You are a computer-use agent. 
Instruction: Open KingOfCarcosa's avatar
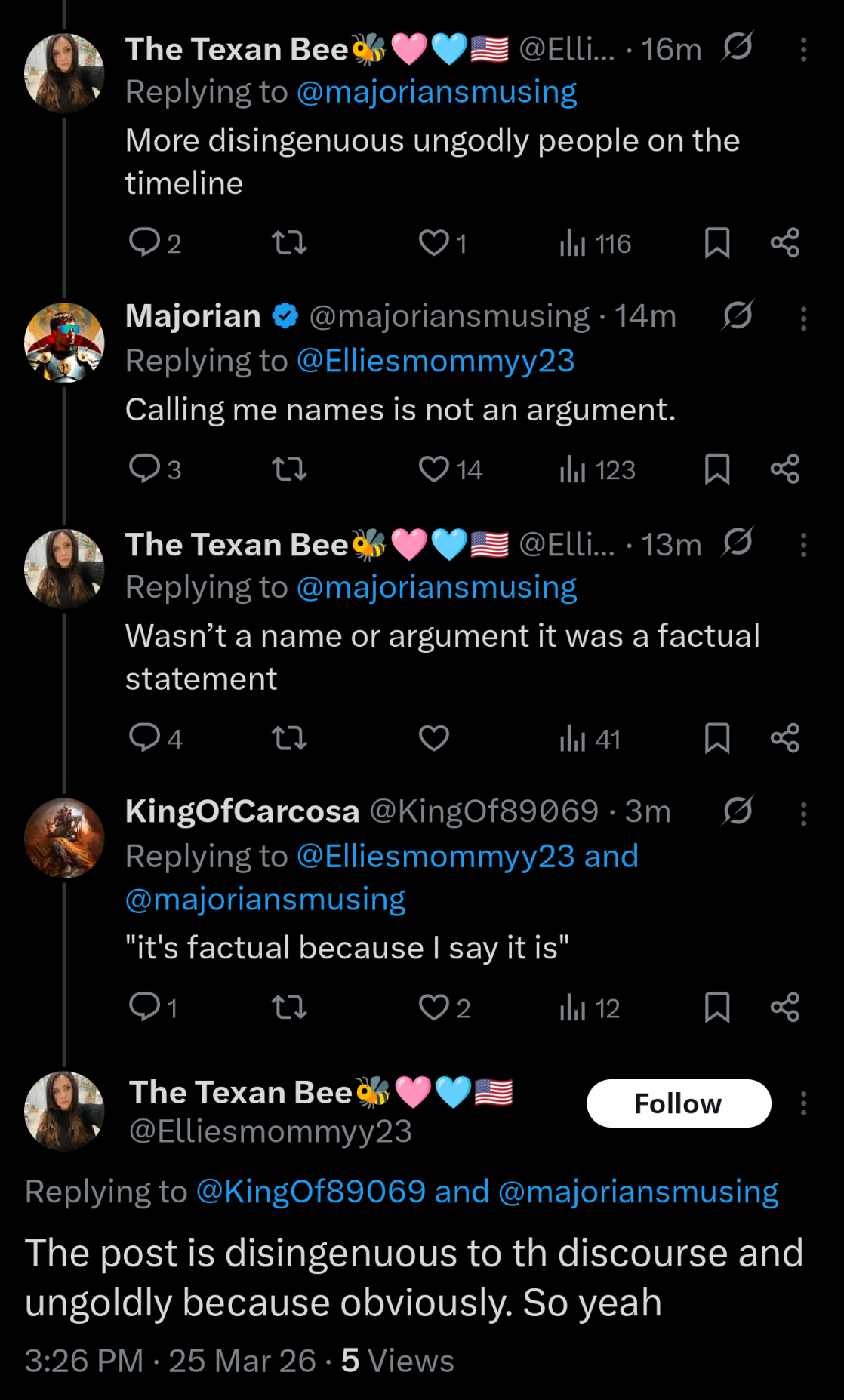[x=64, y=838]
